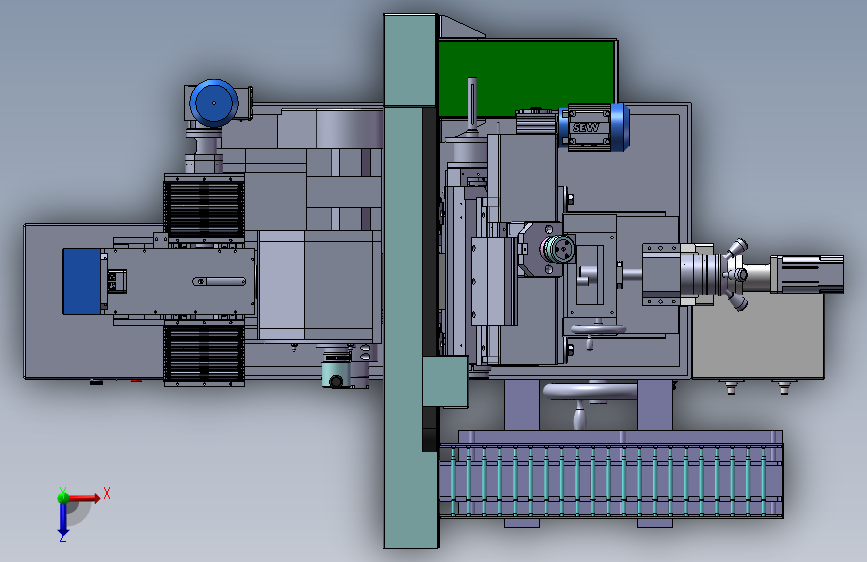
Task: Select the small handwheel near the tailstock
Action: 598,330
